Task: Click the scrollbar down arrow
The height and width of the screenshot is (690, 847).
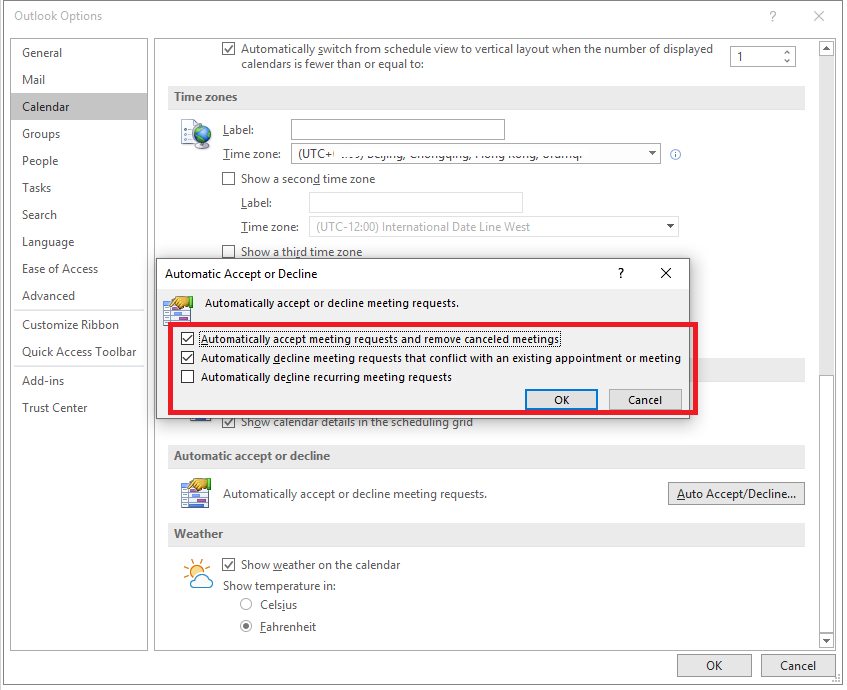Action: [x=826, y=640]
